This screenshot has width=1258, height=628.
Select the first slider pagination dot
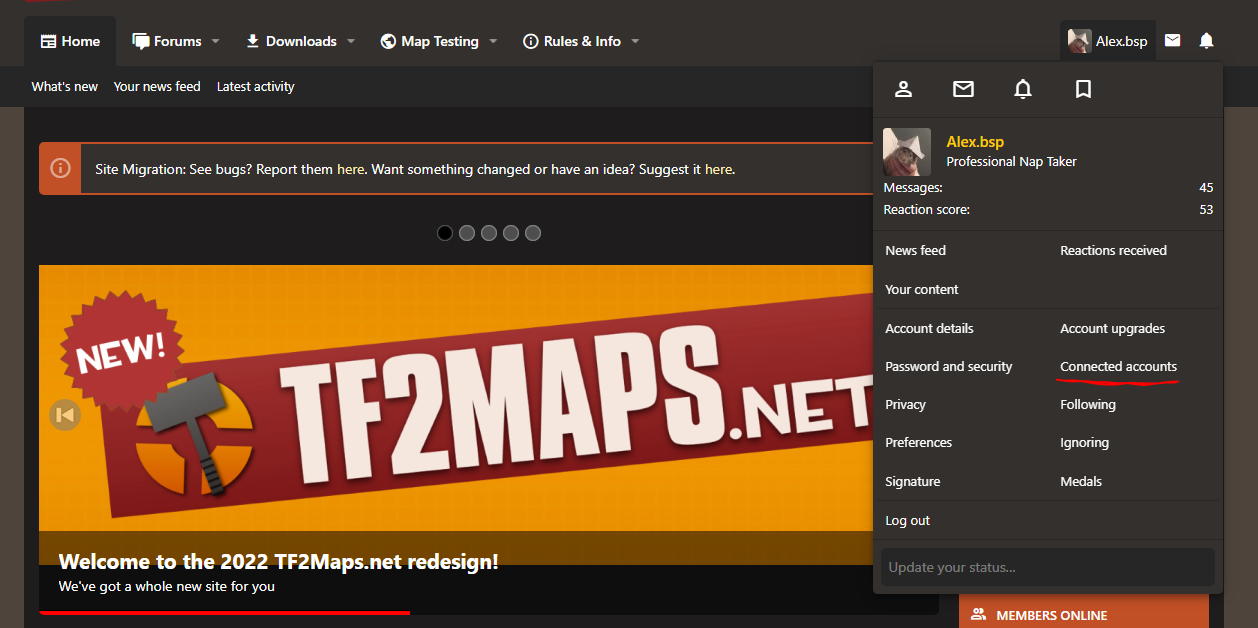click(445, 233)
